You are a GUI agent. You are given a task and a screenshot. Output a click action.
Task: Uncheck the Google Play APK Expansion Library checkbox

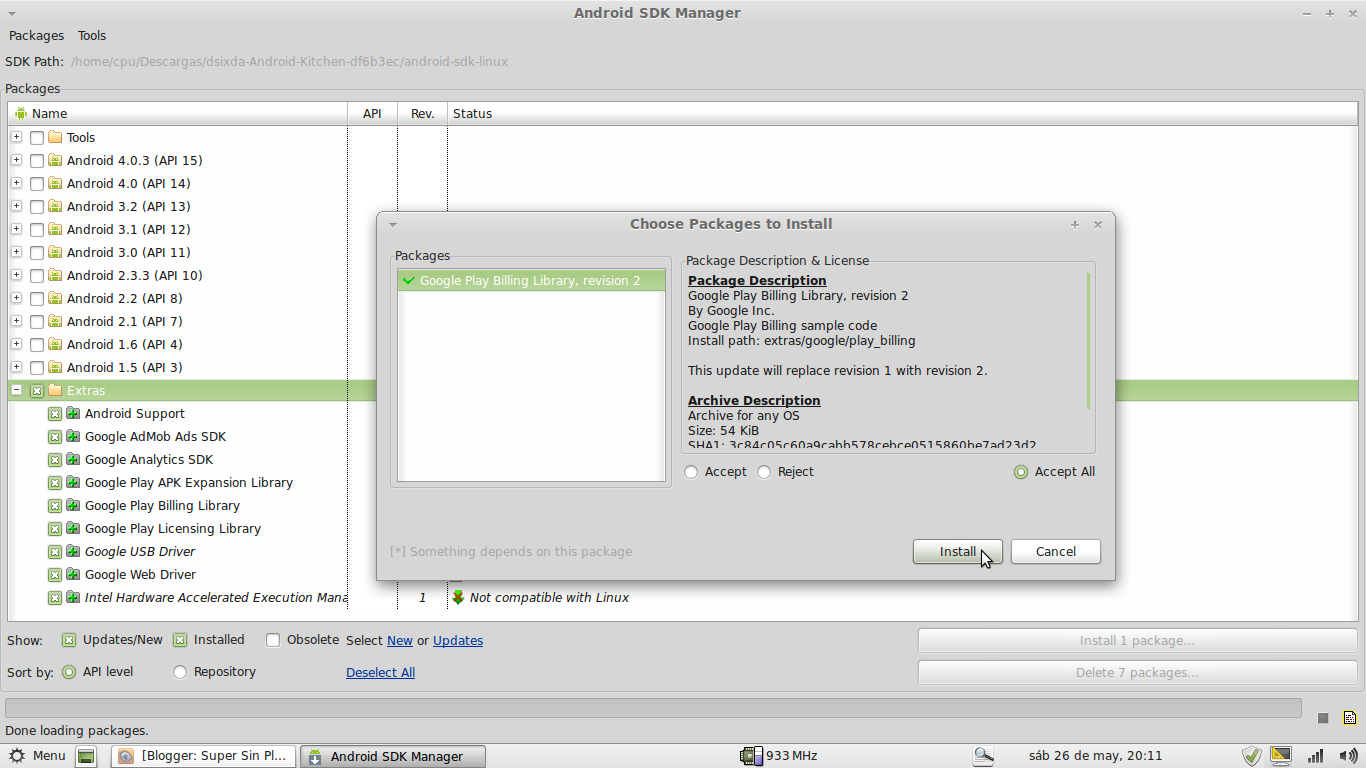coord(55,483)
